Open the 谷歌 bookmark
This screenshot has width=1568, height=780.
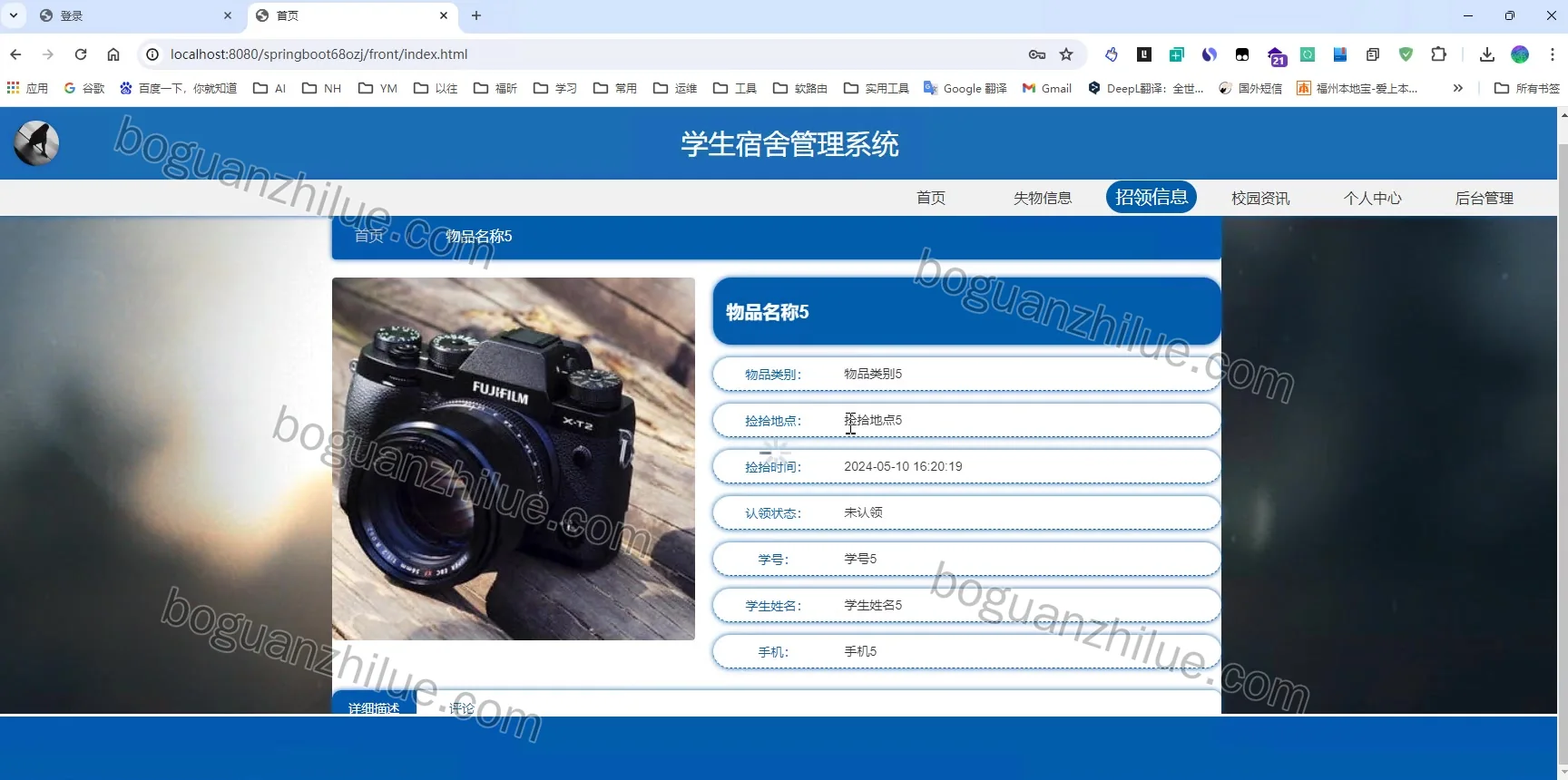(x=84, y=88)
